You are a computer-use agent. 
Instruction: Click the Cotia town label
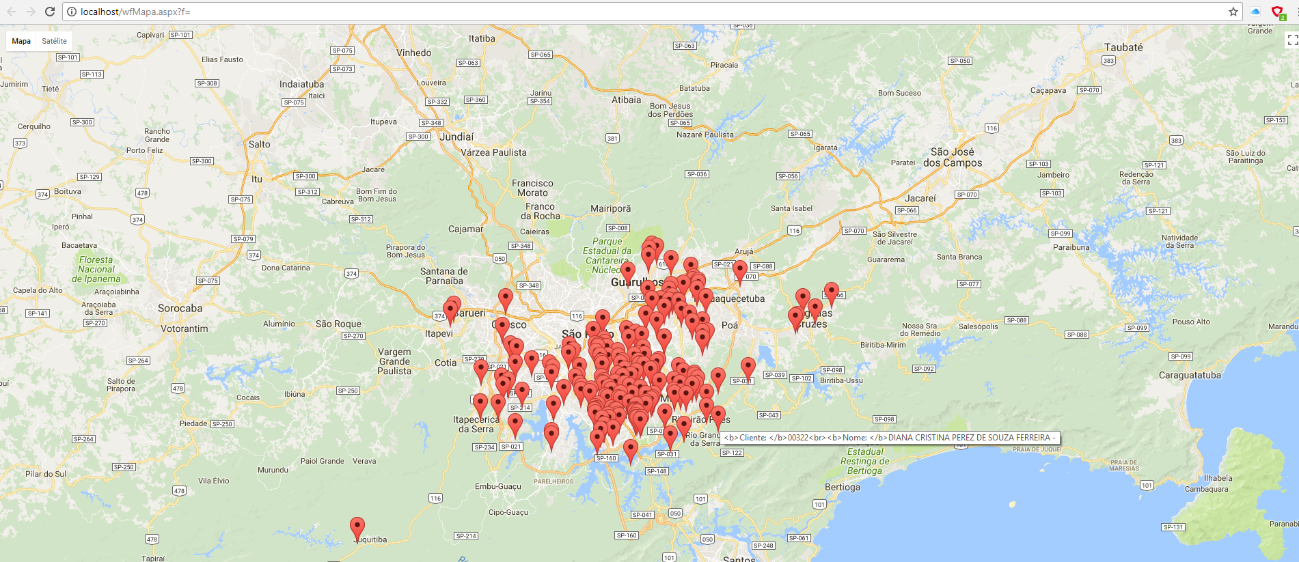(x=447, y=362)
